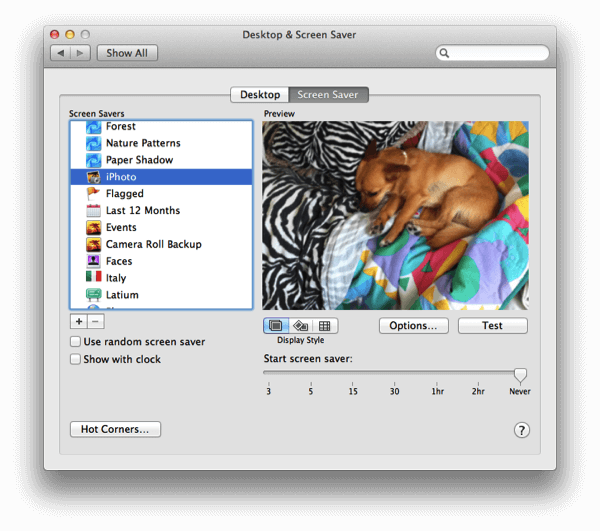Click the Forest screen saver icon
This screenshot has width=600, height=531.
click(x=93, y=127)
